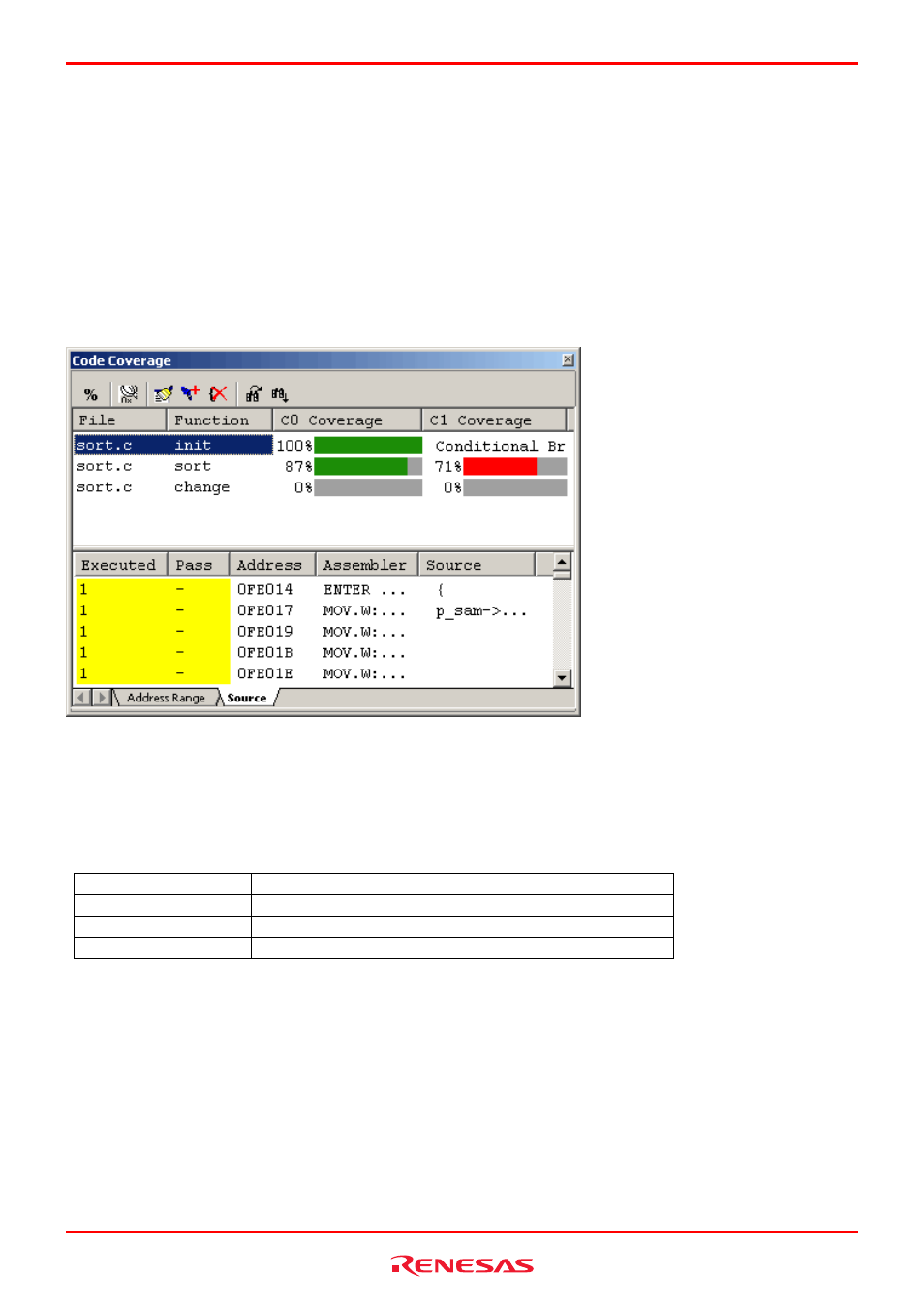Close the Code Coverage window

tap(568, 360)
